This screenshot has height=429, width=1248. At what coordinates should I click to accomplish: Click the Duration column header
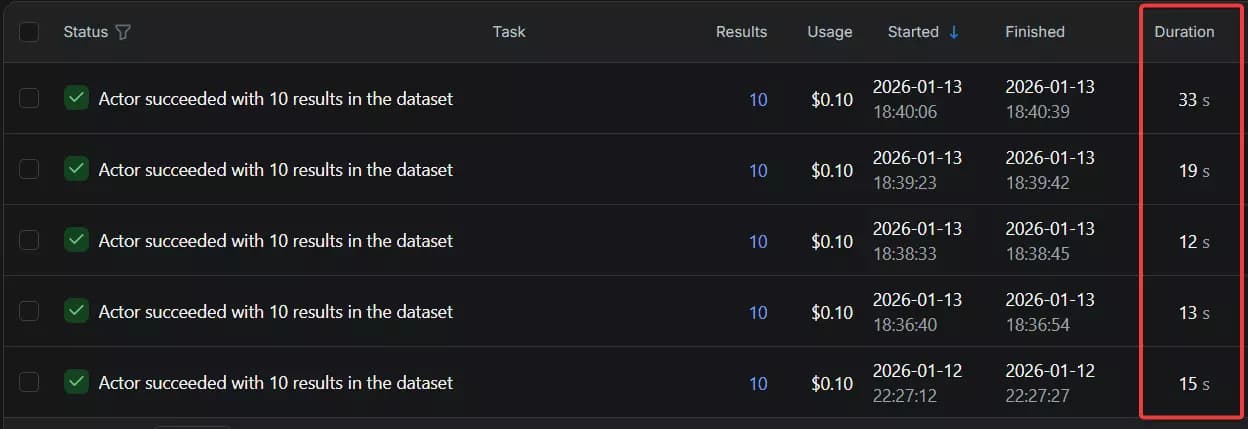[1184, 32]
